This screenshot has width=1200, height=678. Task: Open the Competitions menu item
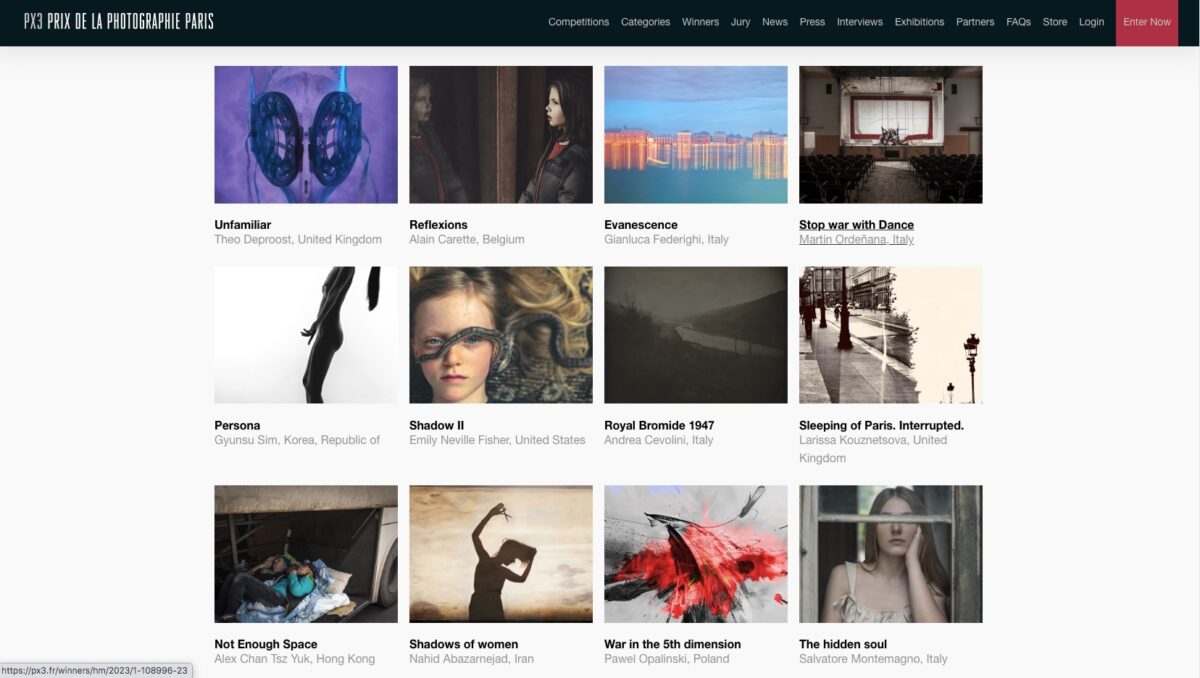[578, 22]
